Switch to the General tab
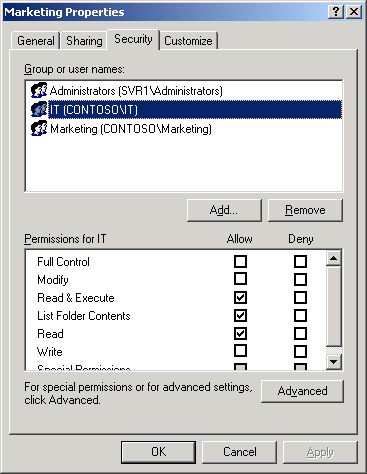 tap(36, 41)
